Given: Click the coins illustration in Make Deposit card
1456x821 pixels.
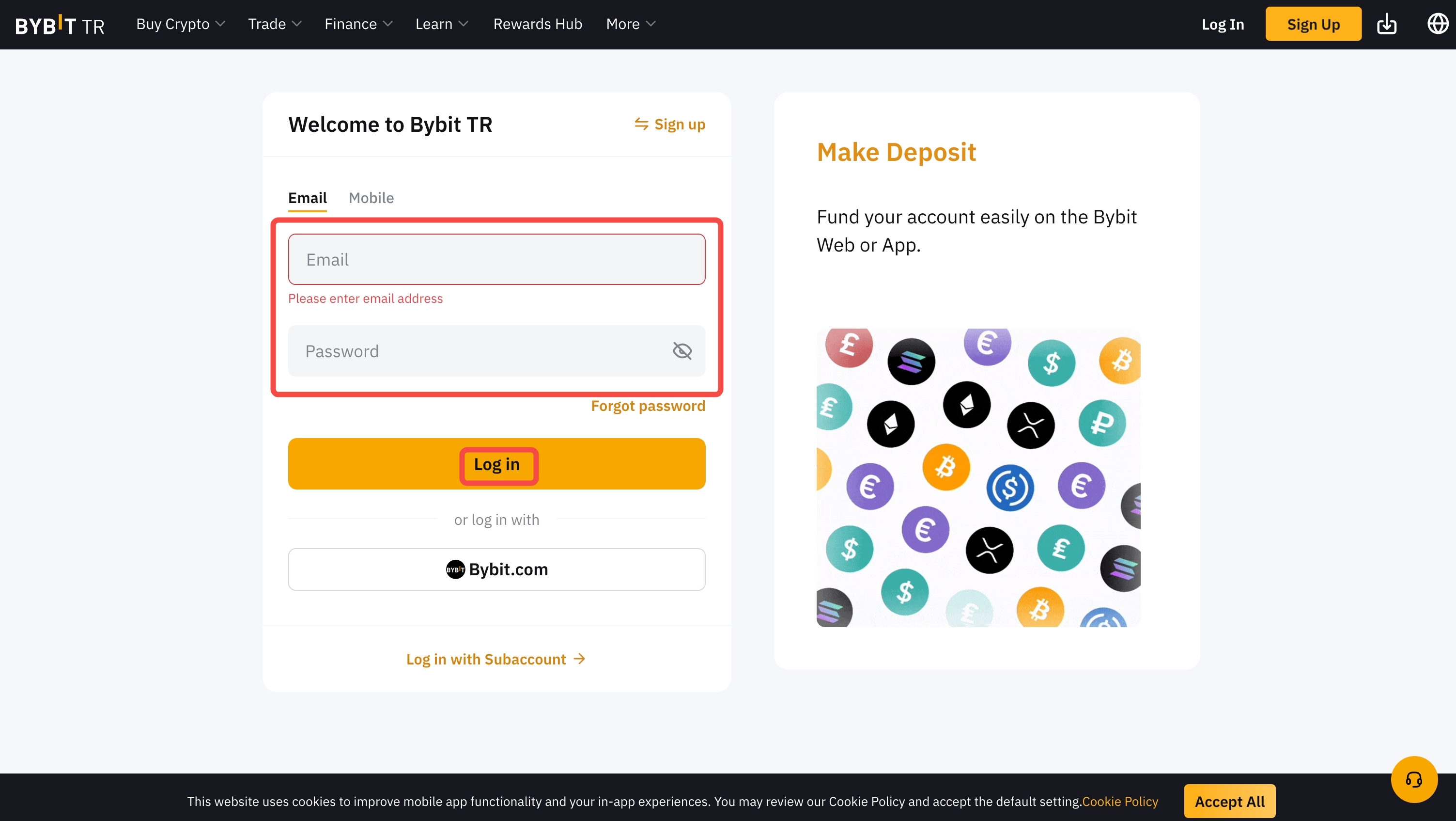Looking at the screenshot, I should pyautogui.click(x=978, y=477).
